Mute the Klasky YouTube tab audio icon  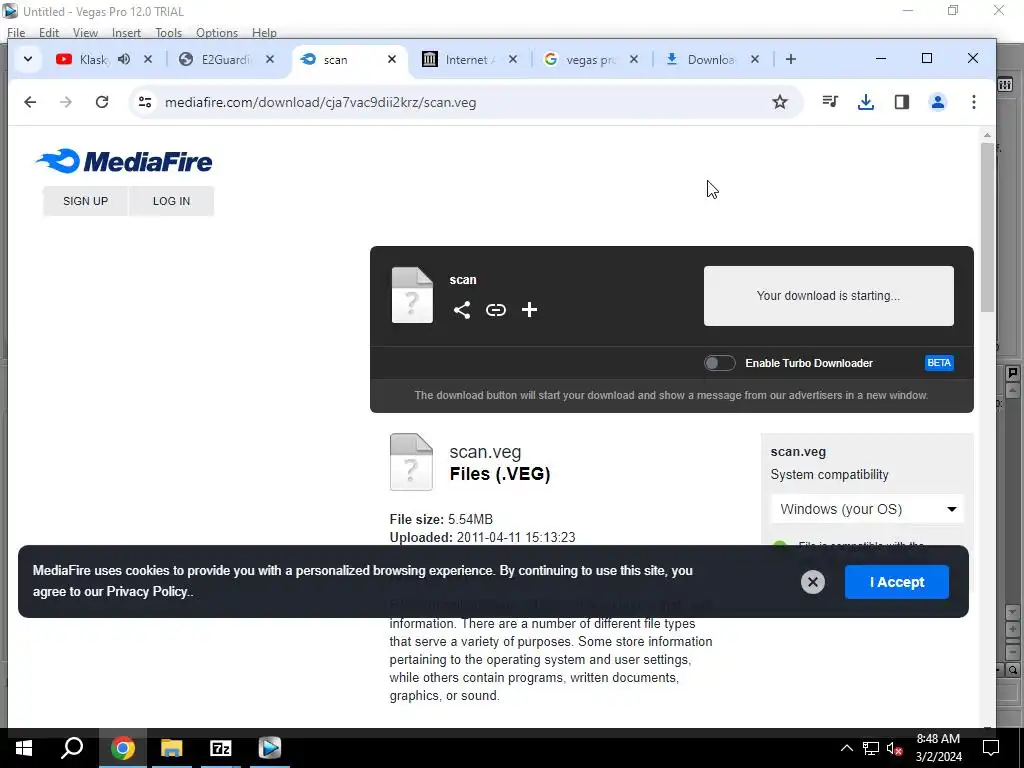tap(123, 59)
